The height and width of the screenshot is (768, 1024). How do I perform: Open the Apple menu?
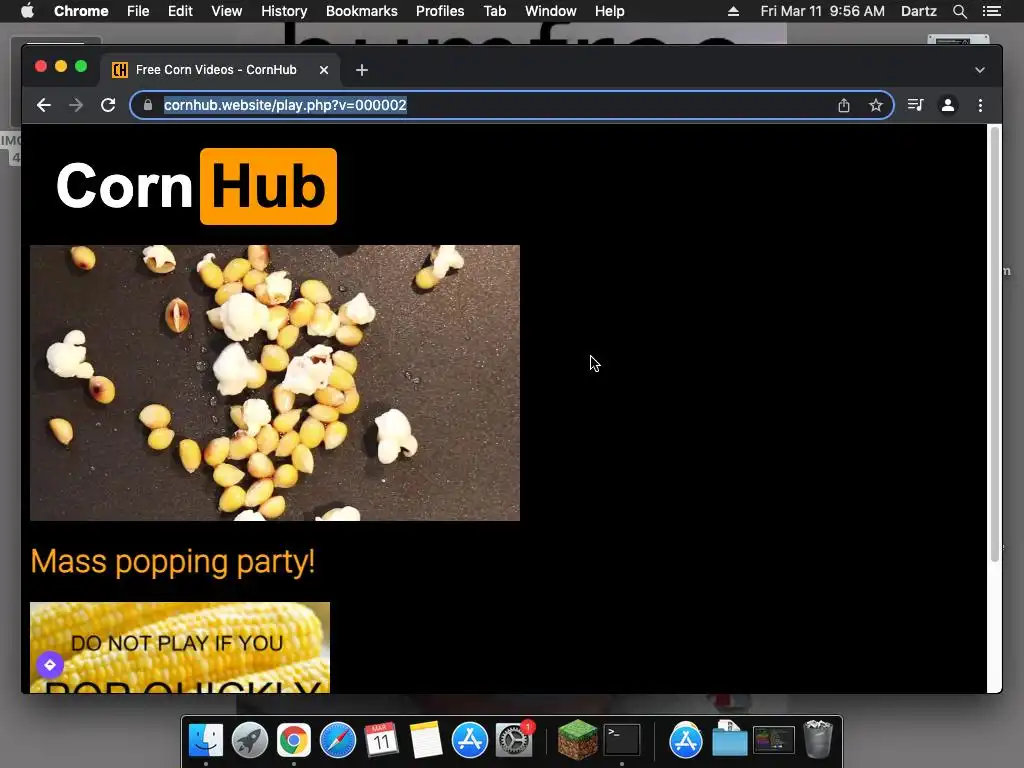coord(27,11)
